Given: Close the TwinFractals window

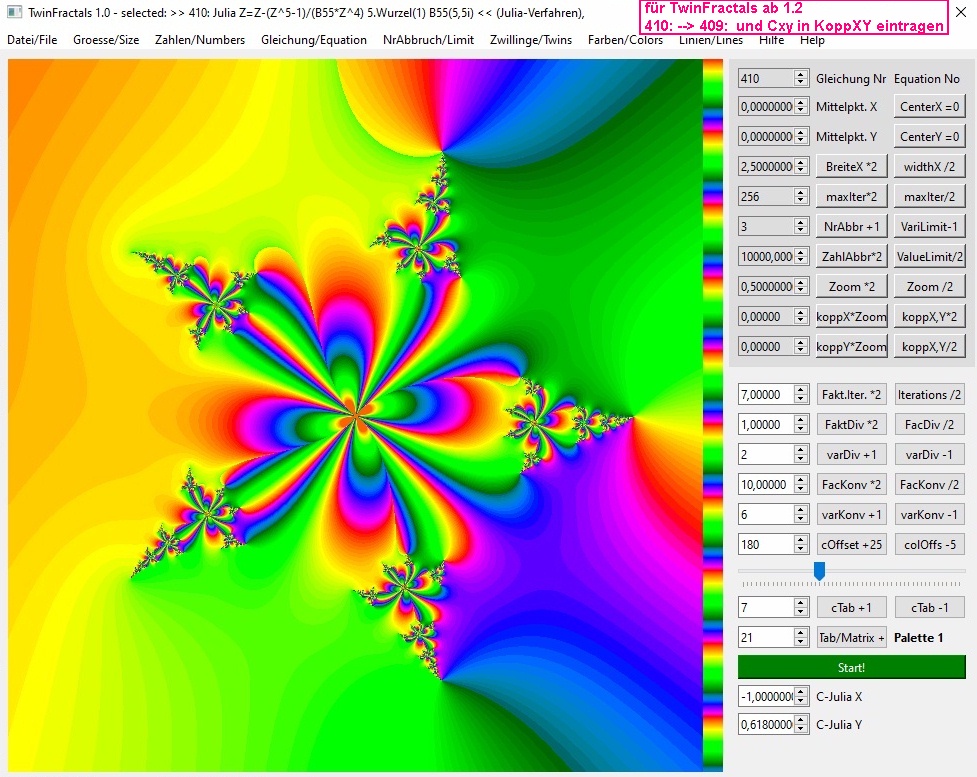Looking at the screenshot, I should (961, 12).
